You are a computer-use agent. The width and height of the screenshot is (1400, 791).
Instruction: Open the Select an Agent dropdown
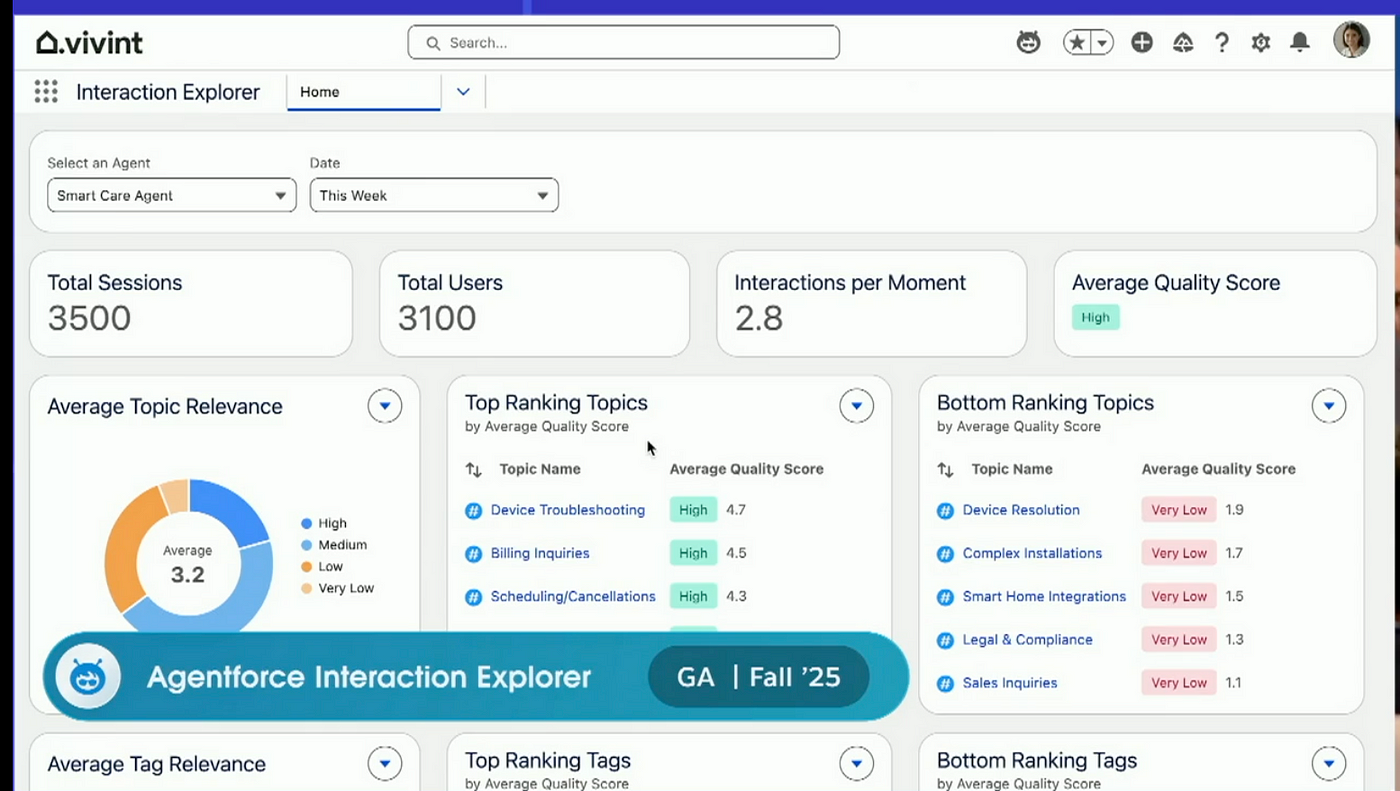(x=172, y=195)
